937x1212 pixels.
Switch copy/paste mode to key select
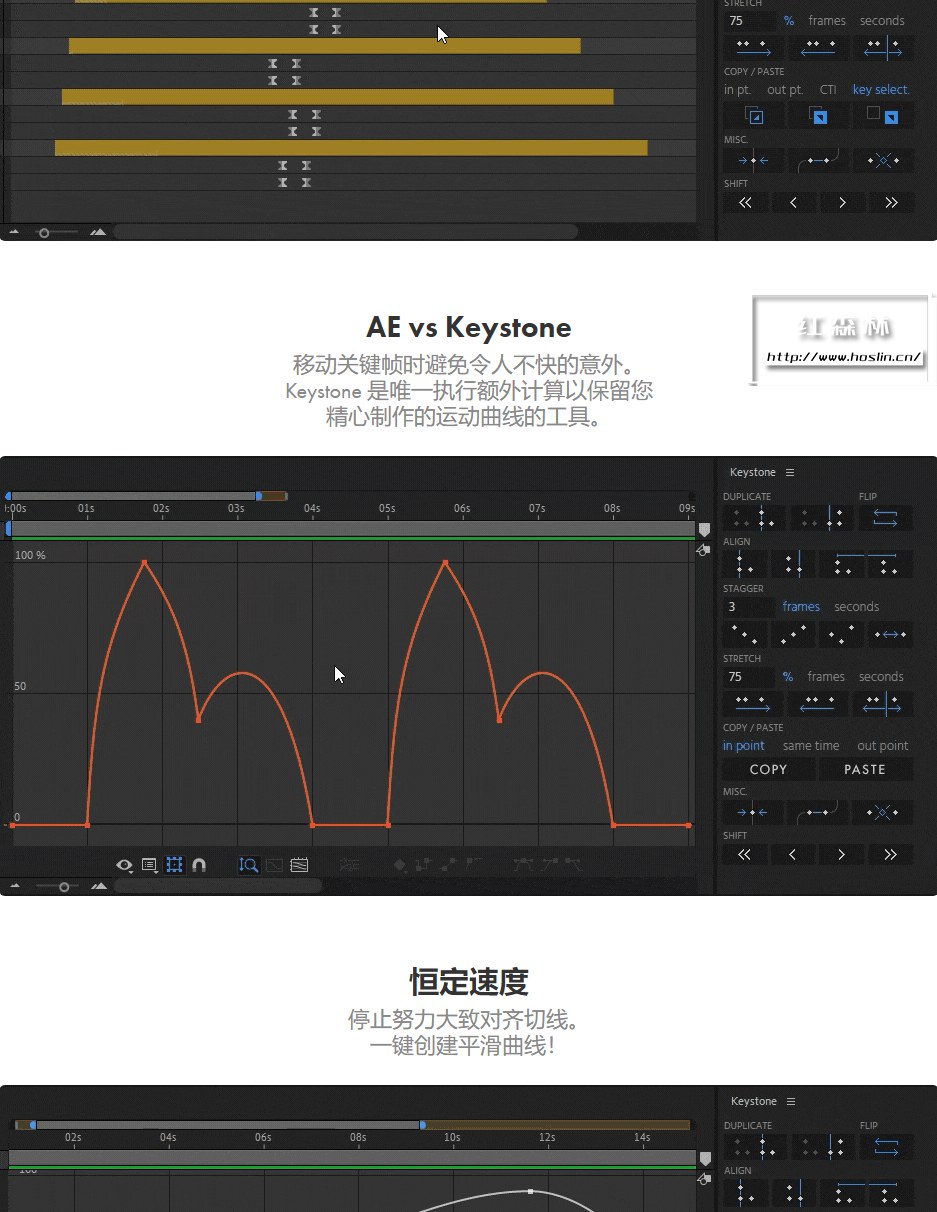[x=879, y=89]
